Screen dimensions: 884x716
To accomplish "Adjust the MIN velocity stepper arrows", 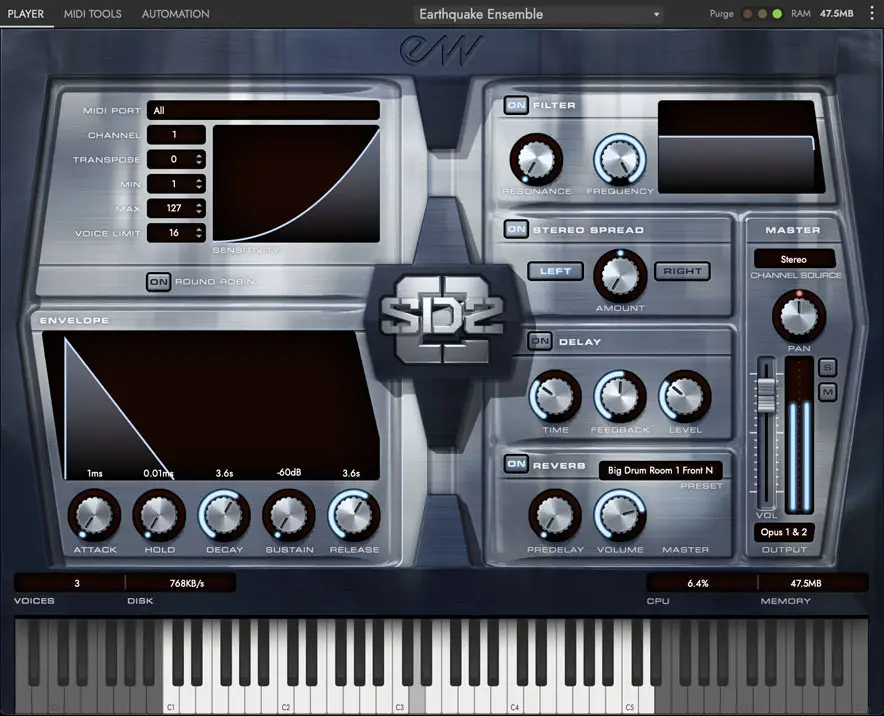I will click(x=198, y=184).
